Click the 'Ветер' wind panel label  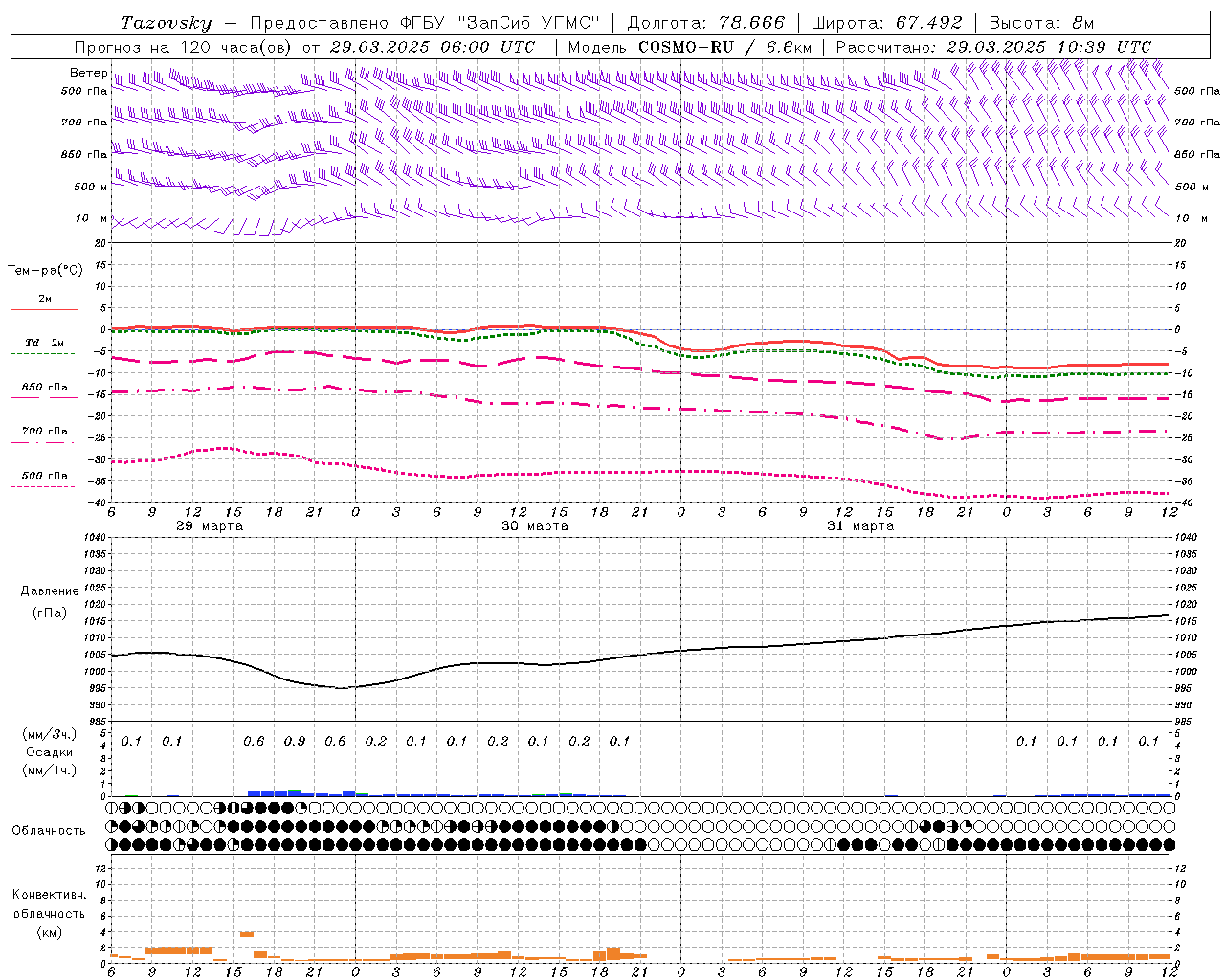[x=88, y=73]
